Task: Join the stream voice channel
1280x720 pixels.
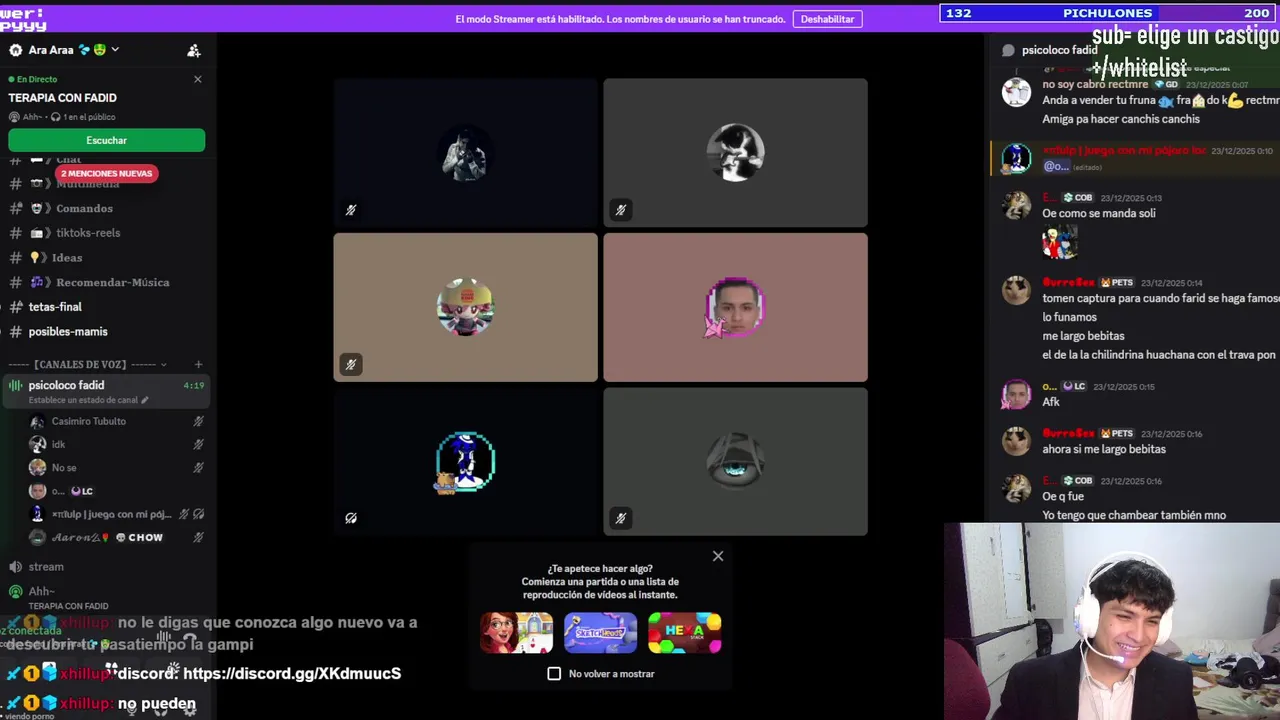Action: coord(106,567)
